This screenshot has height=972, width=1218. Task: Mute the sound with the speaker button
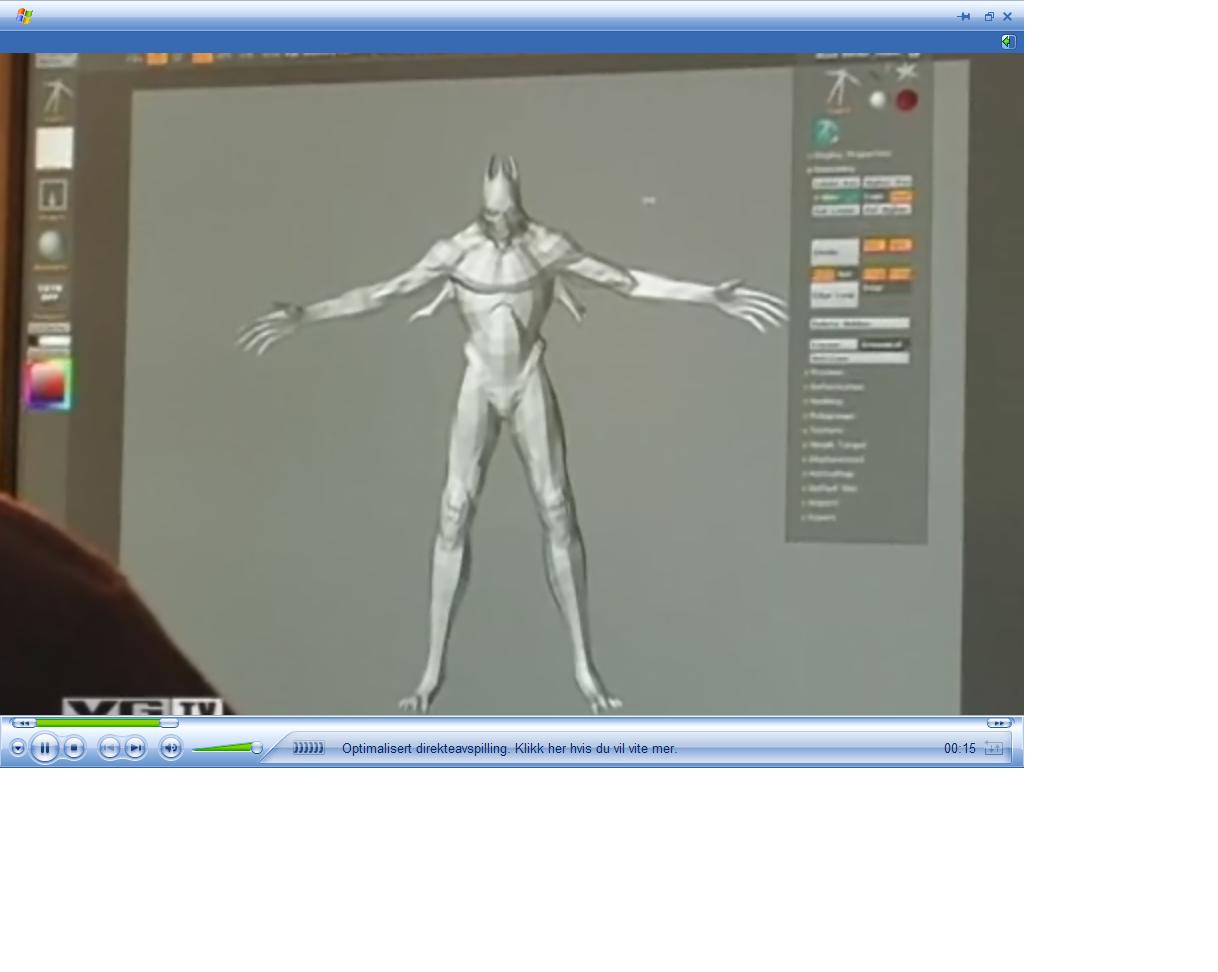pos(171,748)
